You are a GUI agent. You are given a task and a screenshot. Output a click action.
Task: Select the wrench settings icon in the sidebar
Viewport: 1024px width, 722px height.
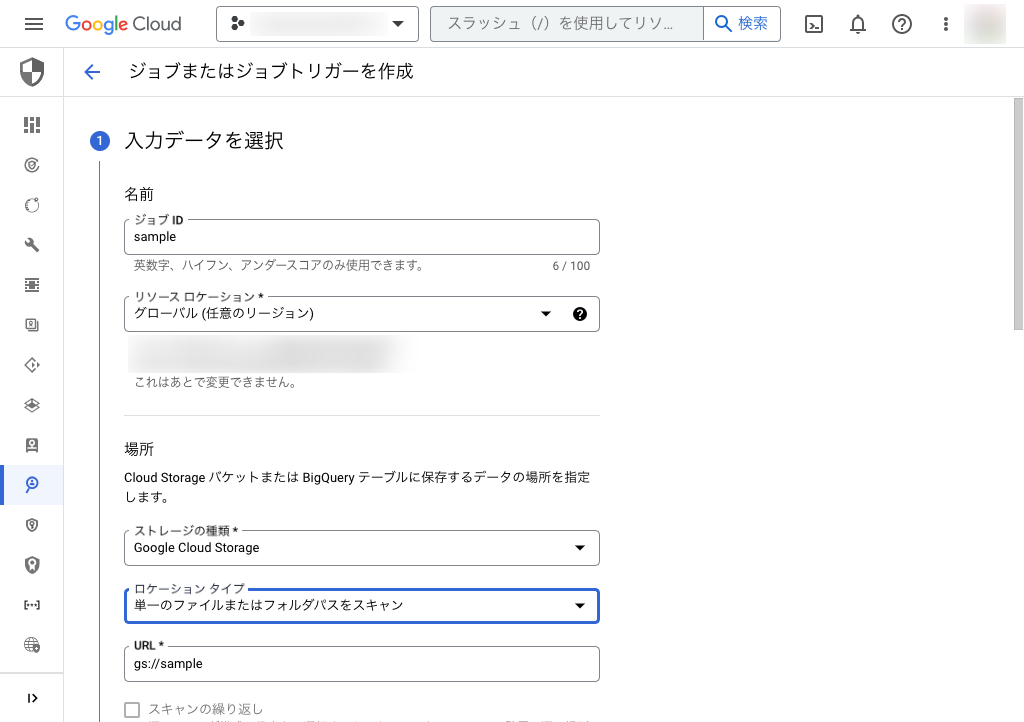coord(30,245)
